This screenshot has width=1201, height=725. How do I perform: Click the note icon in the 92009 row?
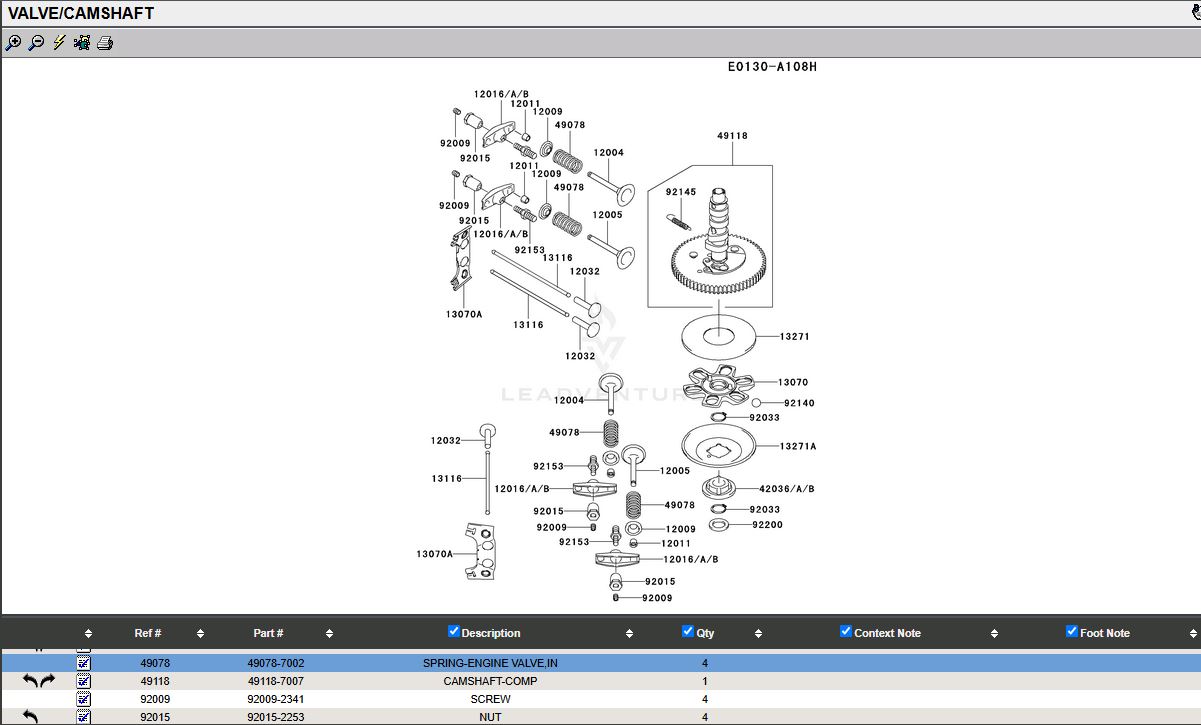(84, 699)
